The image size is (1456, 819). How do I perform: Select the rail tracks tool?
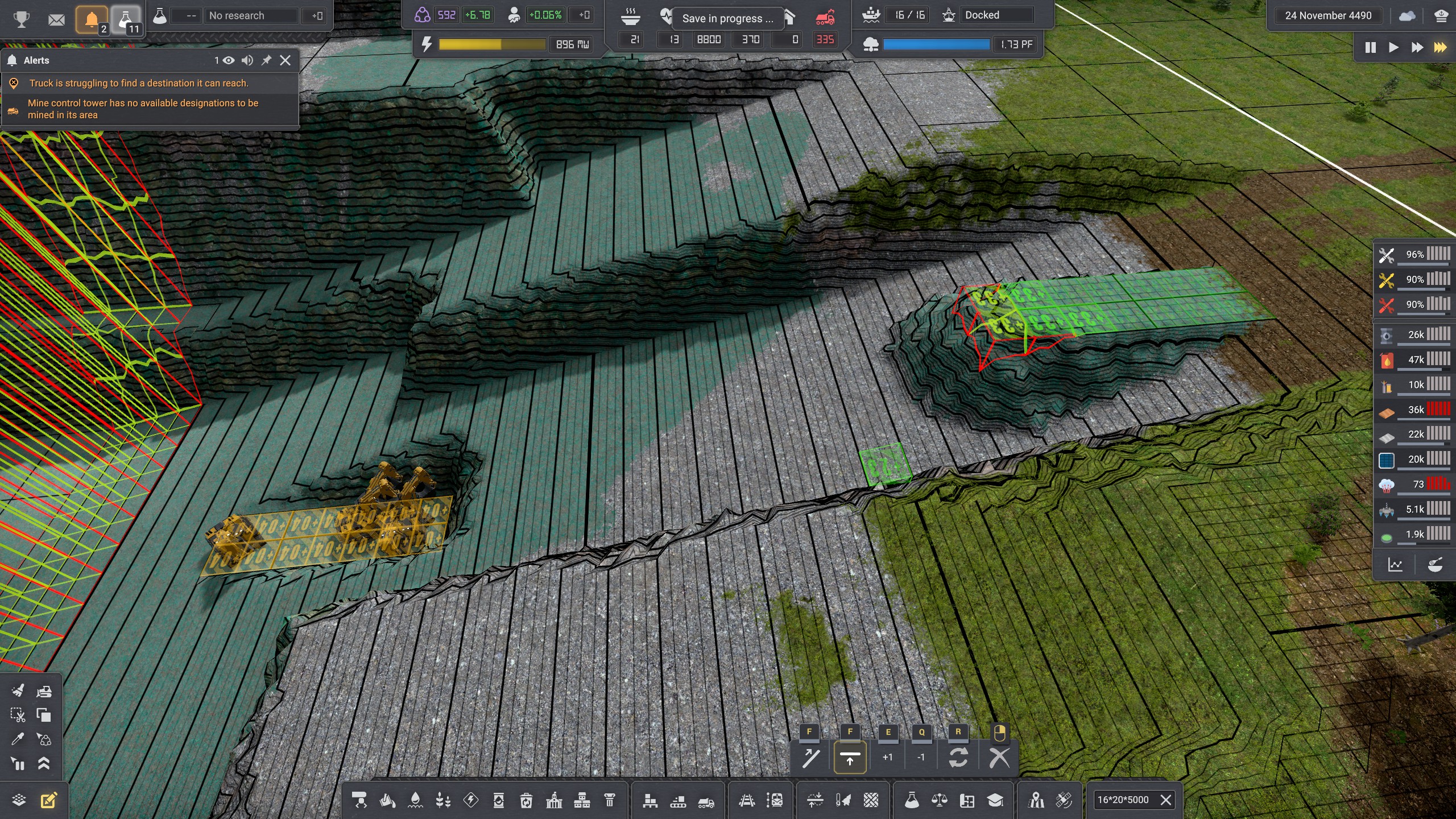(747, 800)
